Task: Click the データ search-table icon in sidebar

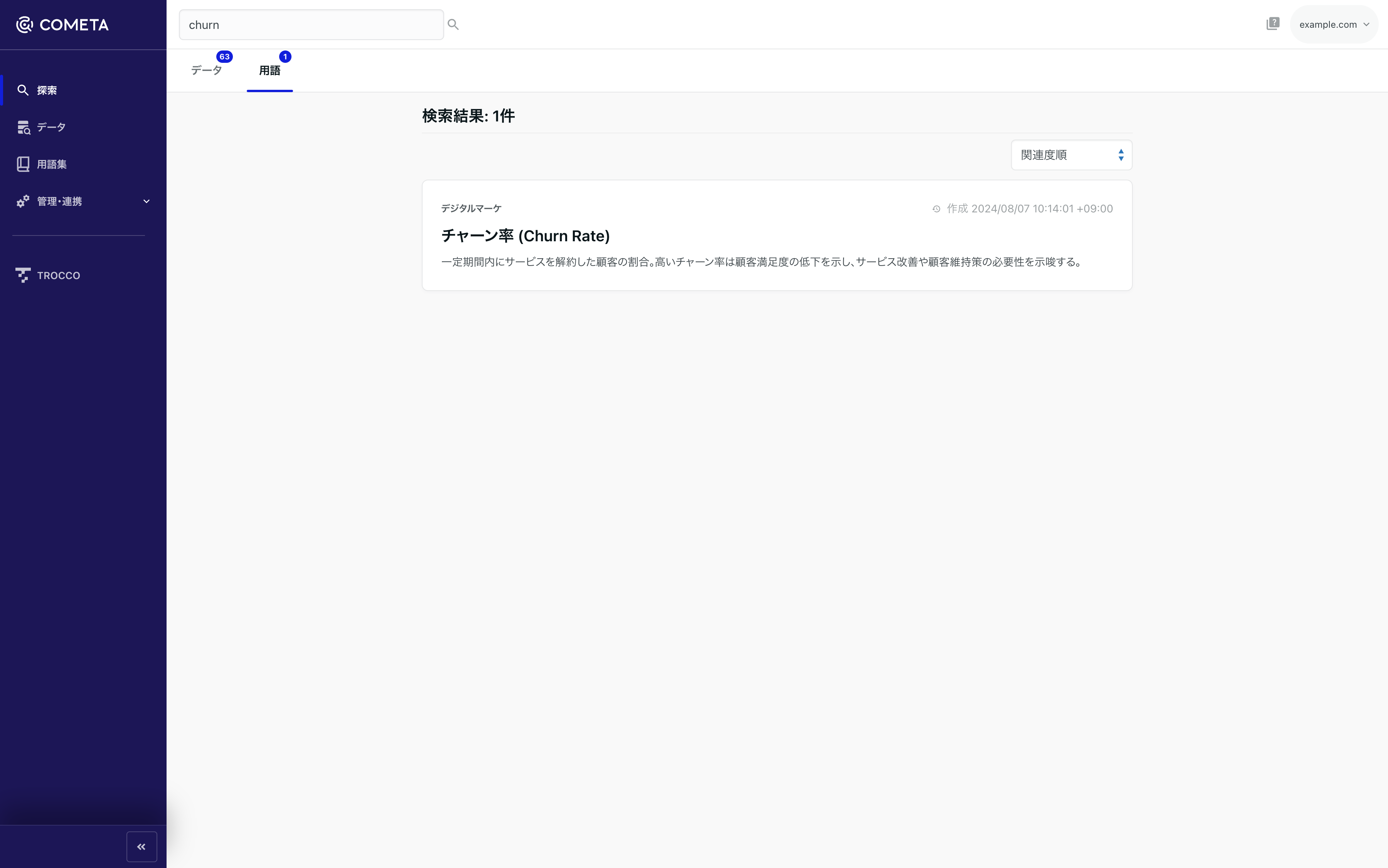Action: click(x=24, y=128)
